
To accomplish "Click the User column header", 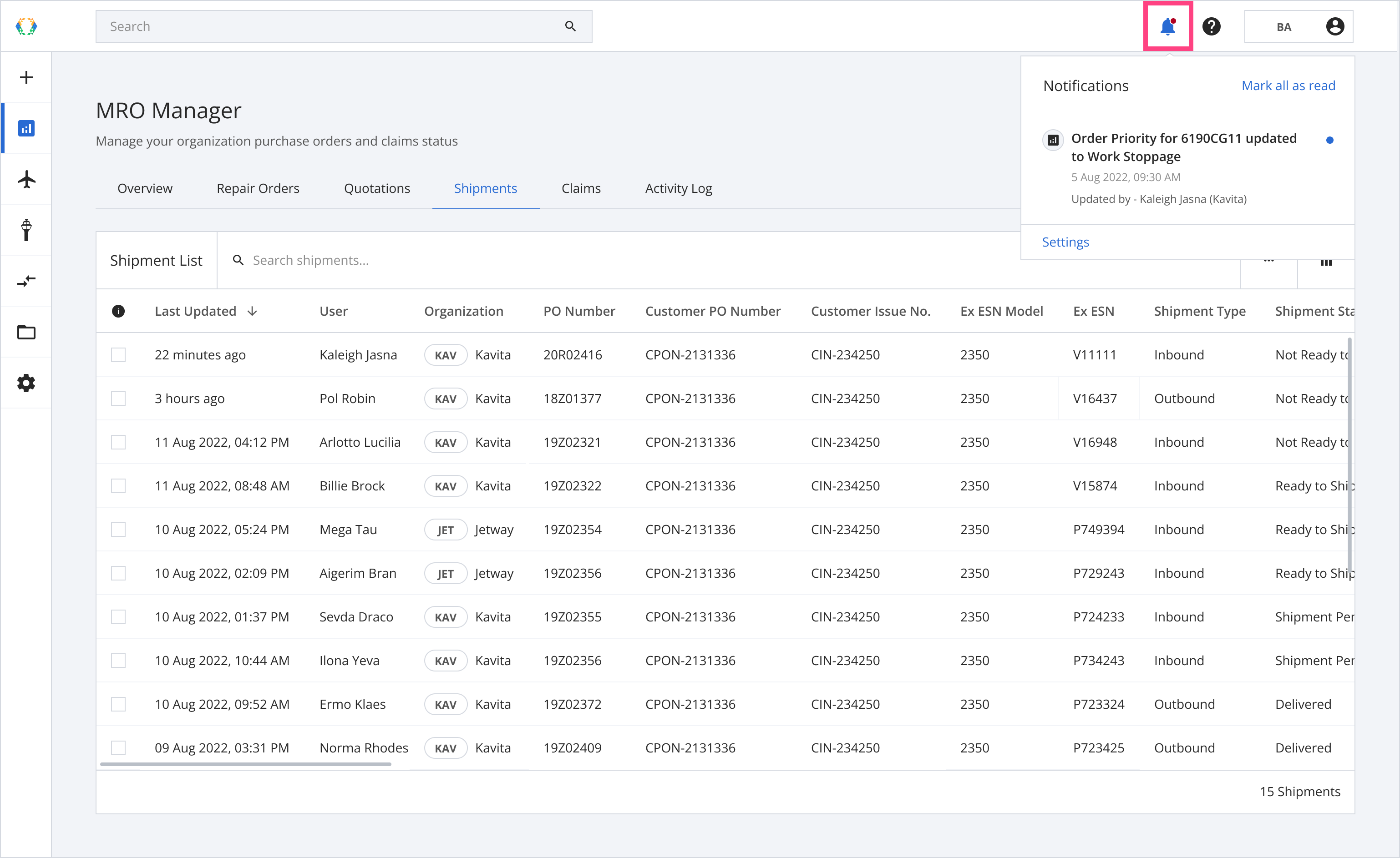I will 334,311.
